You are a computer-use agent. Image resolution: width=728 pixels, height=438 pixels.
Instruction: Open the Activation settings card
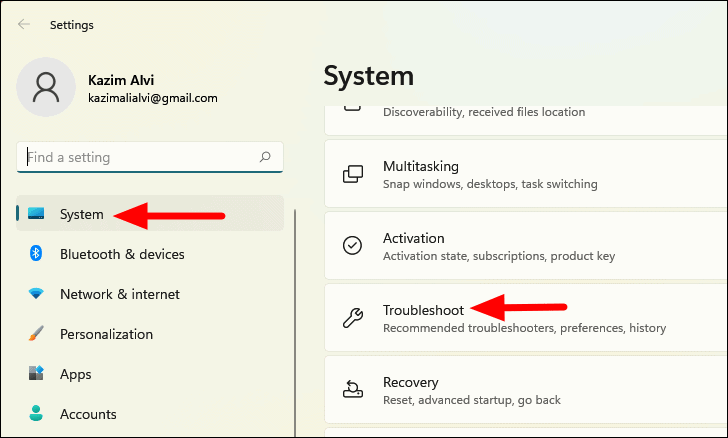pyautogui.click(x=526, y=246)
